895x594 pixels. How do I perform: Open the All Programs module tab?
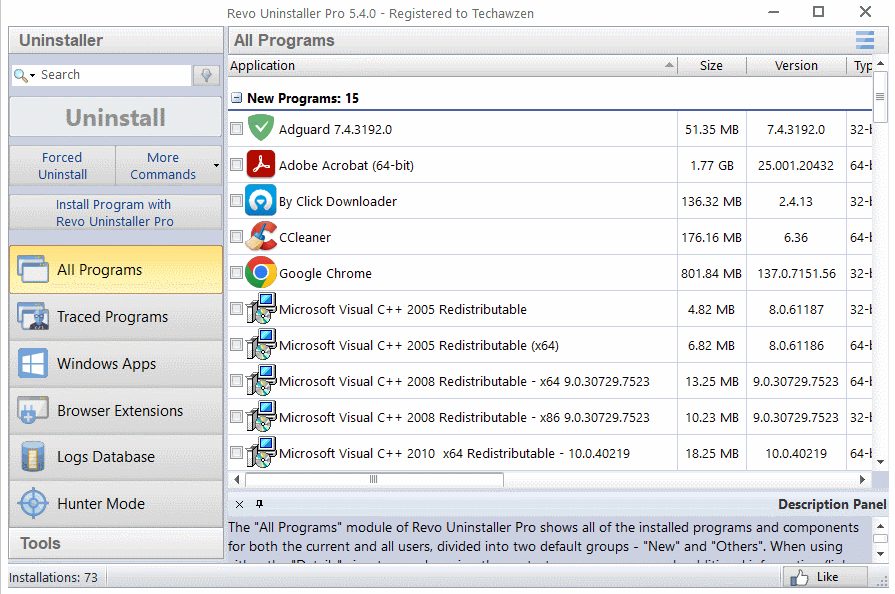coord(116,269)
